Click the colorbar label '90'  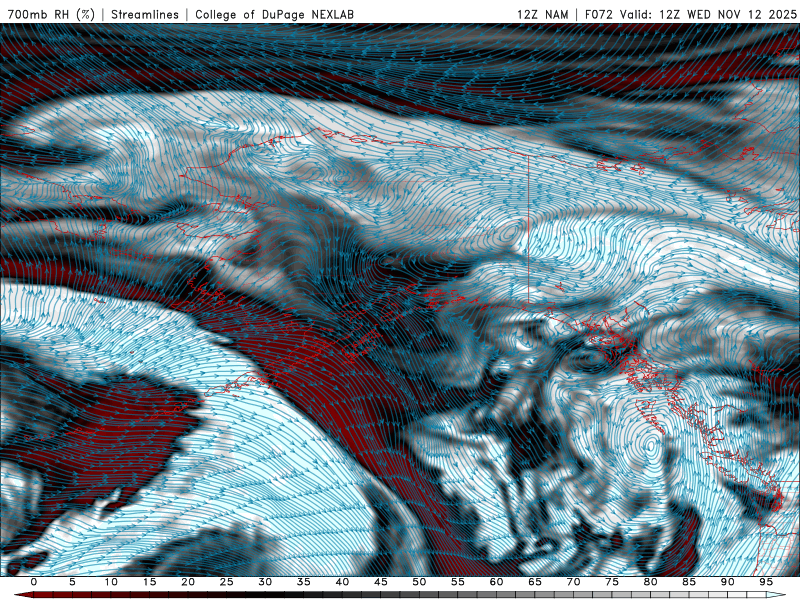tap(728, 582)
